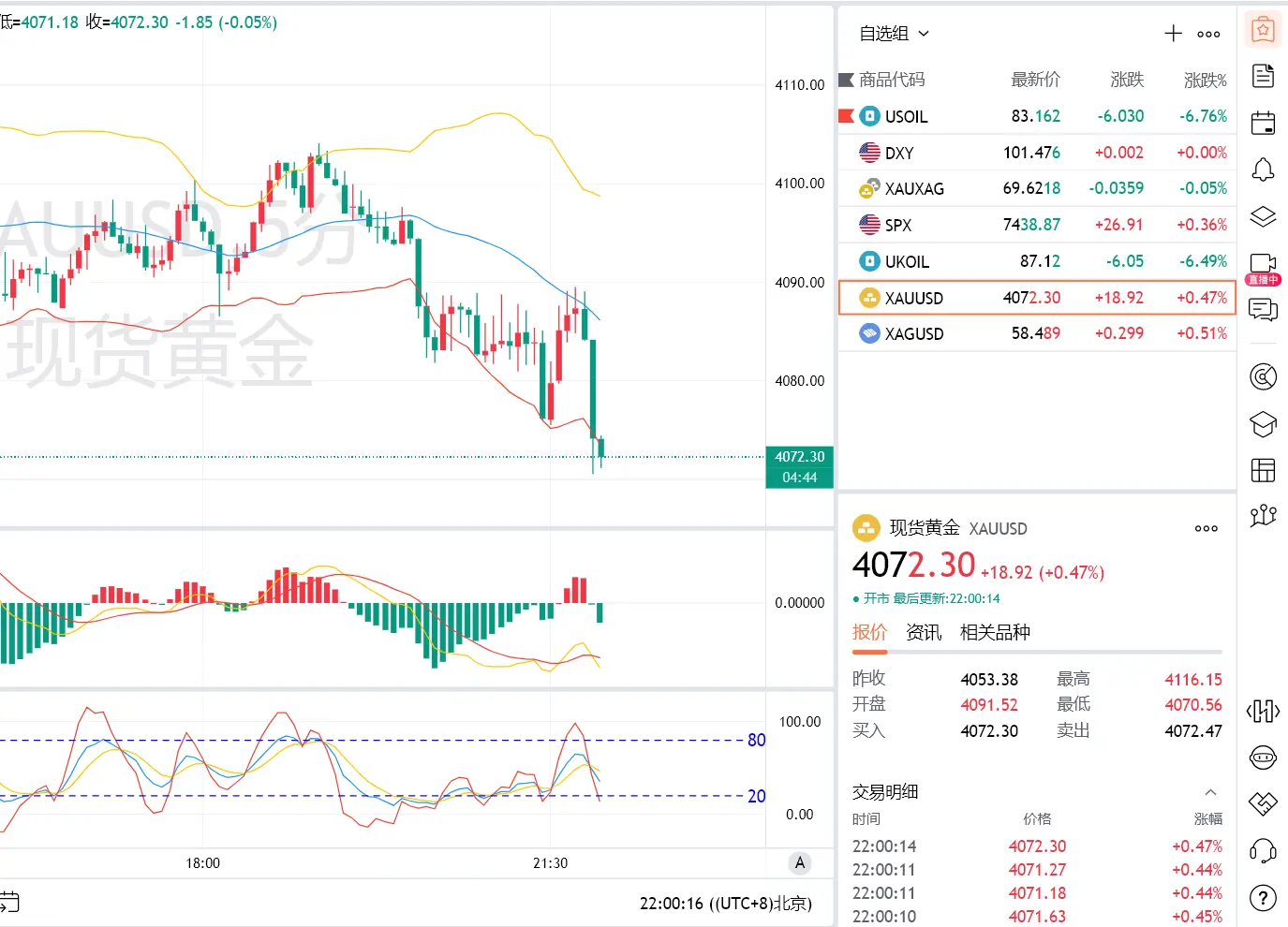Click the 22:00:10 trade detail row
This screenshot has width=1288, height=927.
pos(1037,916)
